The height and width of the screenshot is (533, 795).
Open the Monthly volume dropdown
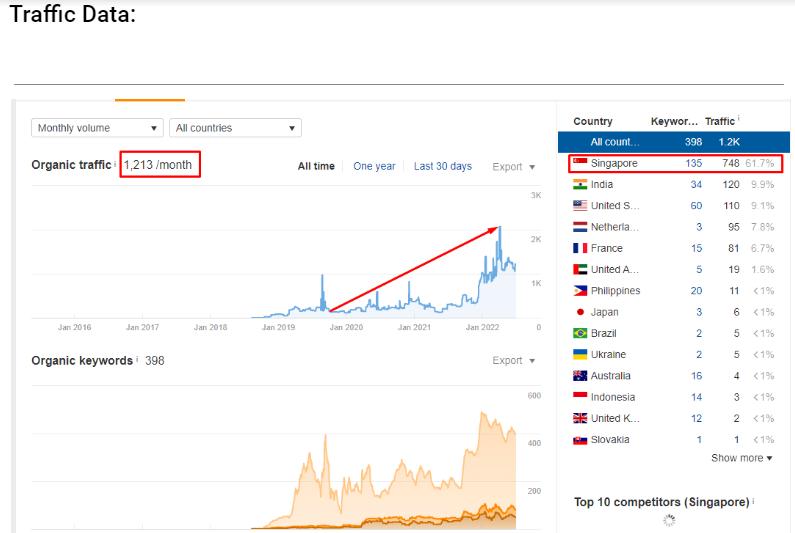tap(98, 128)
